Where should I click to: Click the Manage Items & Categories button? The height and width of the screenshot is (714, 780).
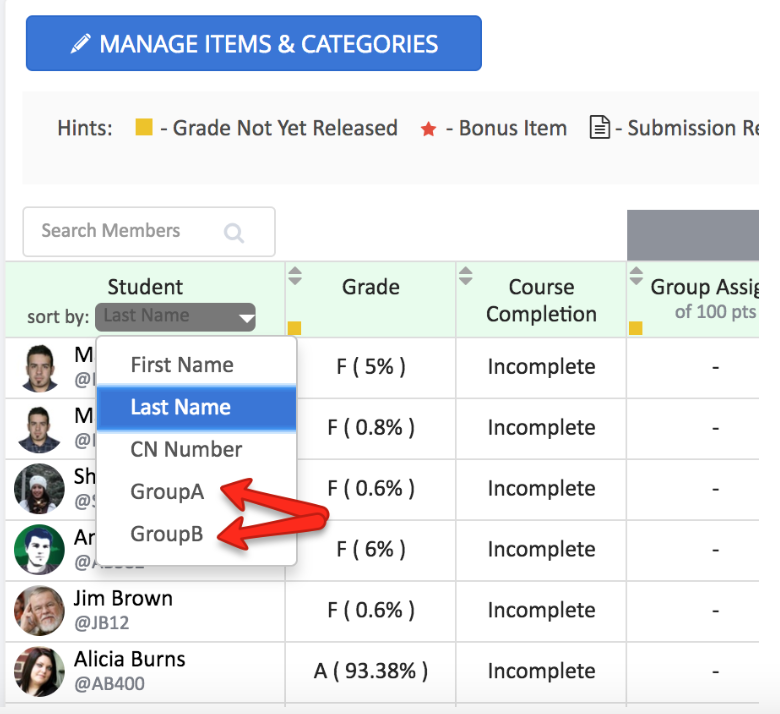(254, 43)
